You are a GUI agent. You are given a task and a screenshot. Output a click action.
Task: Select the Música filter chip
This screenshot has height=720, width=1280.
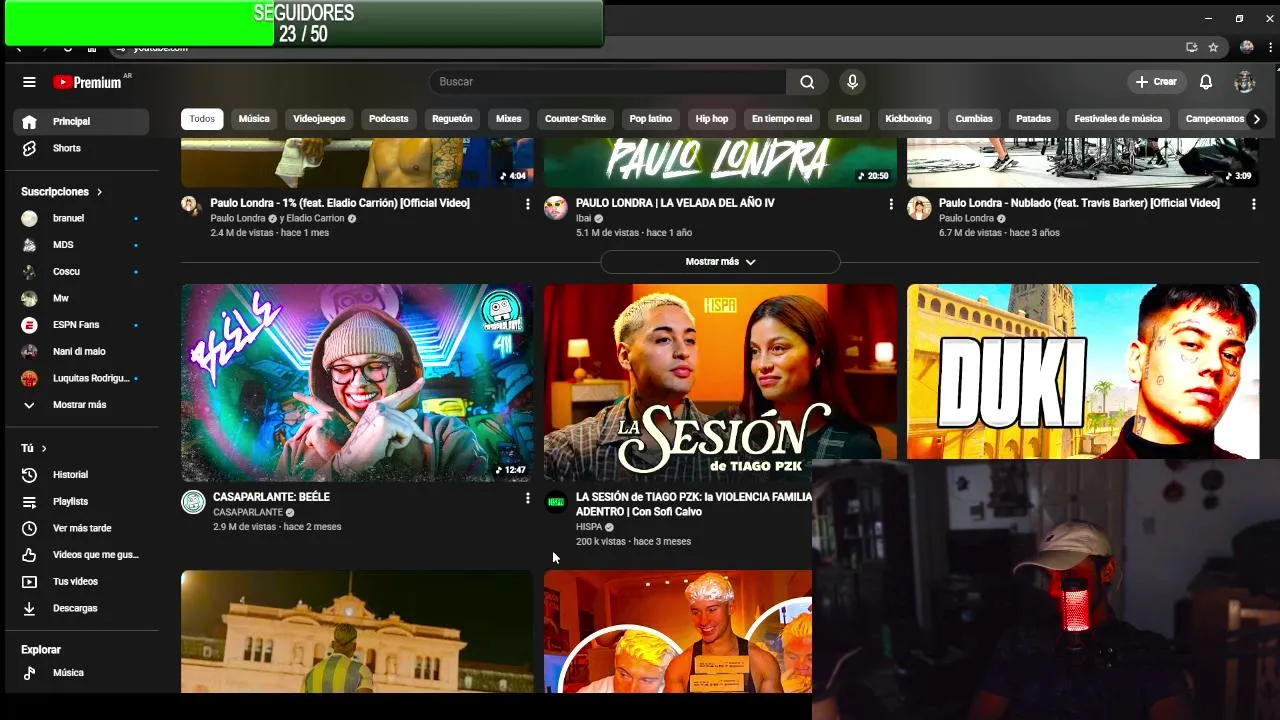pyautogui.click(x=254, y=119)
